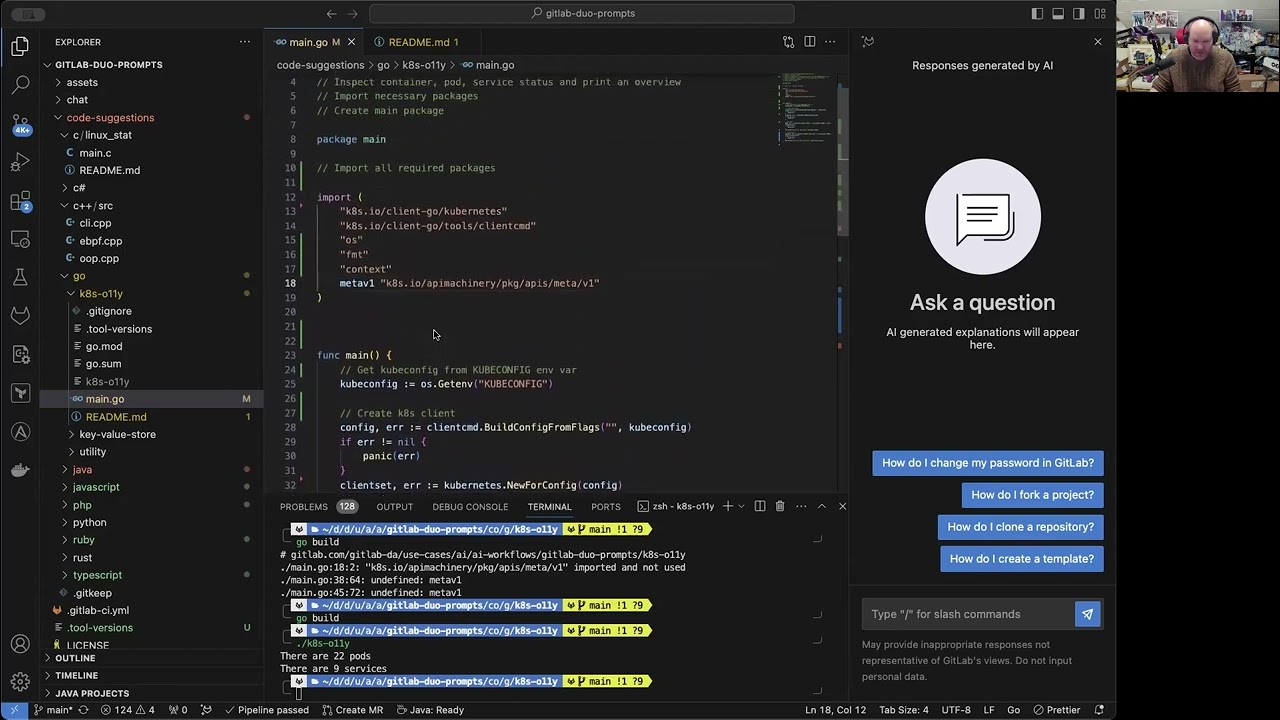Toggle the primary side bar layout button
The width and height of the screenshot is (1280, 720).
1037,14
